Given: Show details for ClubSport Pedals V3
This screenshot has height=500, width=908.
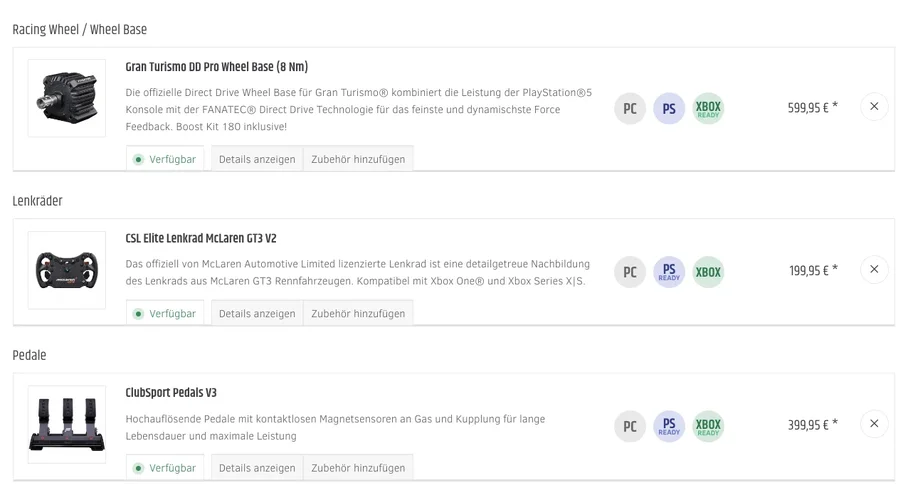Looking at the screenshot, I should point(257,467).
